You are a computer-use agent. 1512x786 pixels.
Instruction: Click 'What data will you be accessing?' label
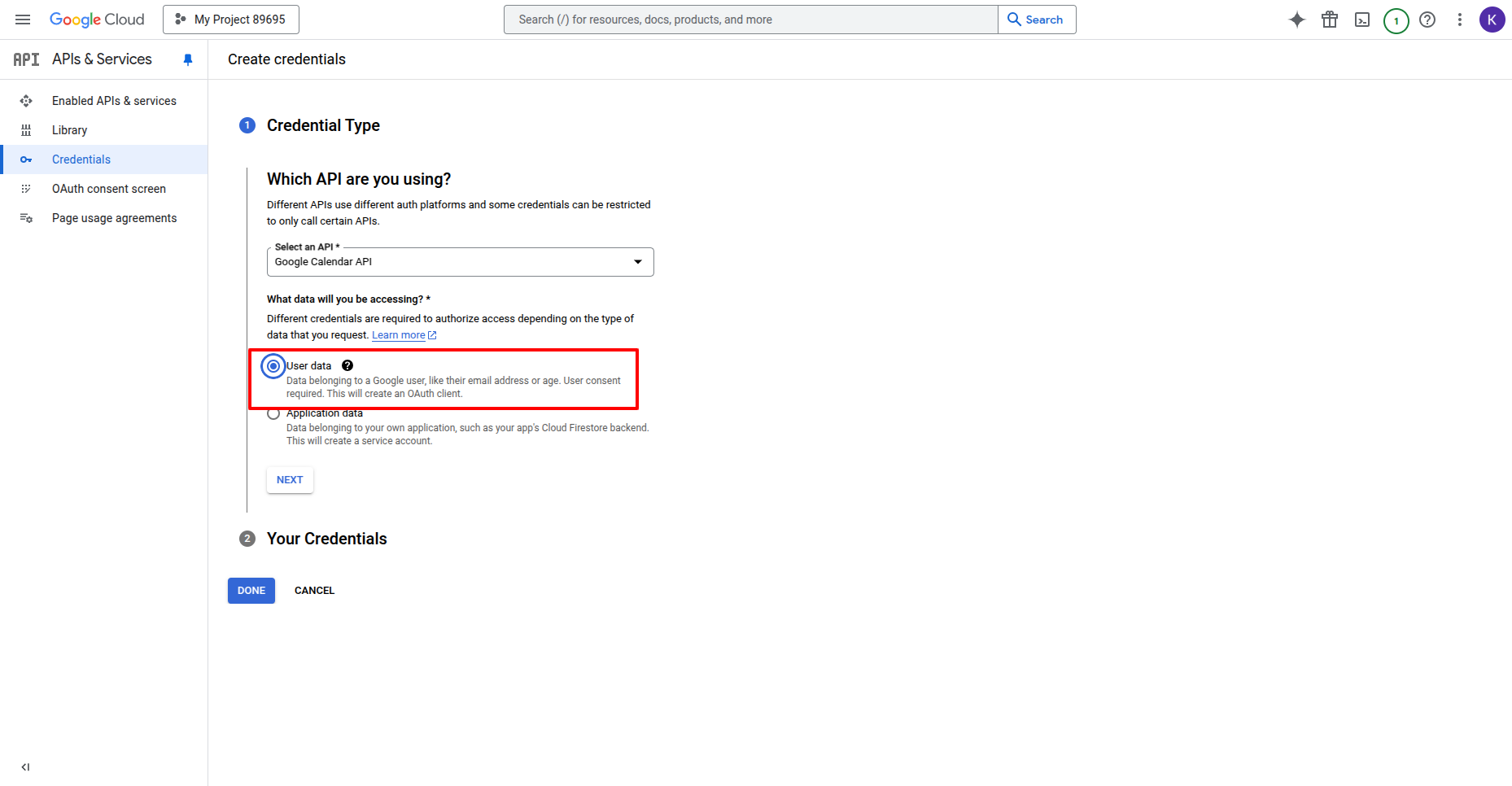click(x=348, y=299)
